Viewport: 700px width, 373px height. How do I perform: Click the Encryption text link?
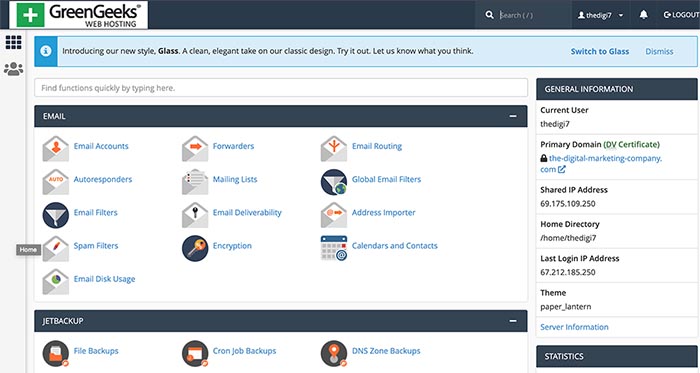click(232, 246)
